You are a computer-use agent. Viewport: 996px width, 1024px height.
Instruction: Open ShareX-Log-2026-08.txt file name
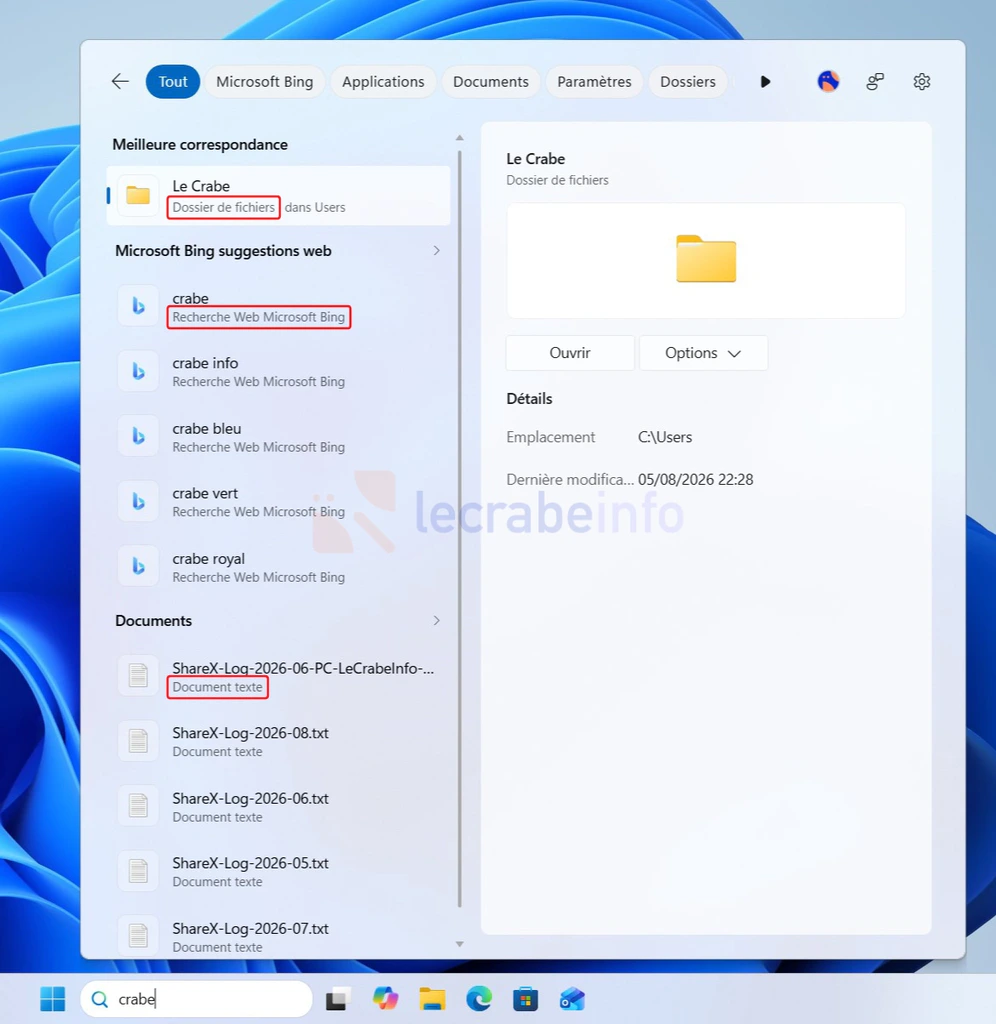click(x=250, y=733)
